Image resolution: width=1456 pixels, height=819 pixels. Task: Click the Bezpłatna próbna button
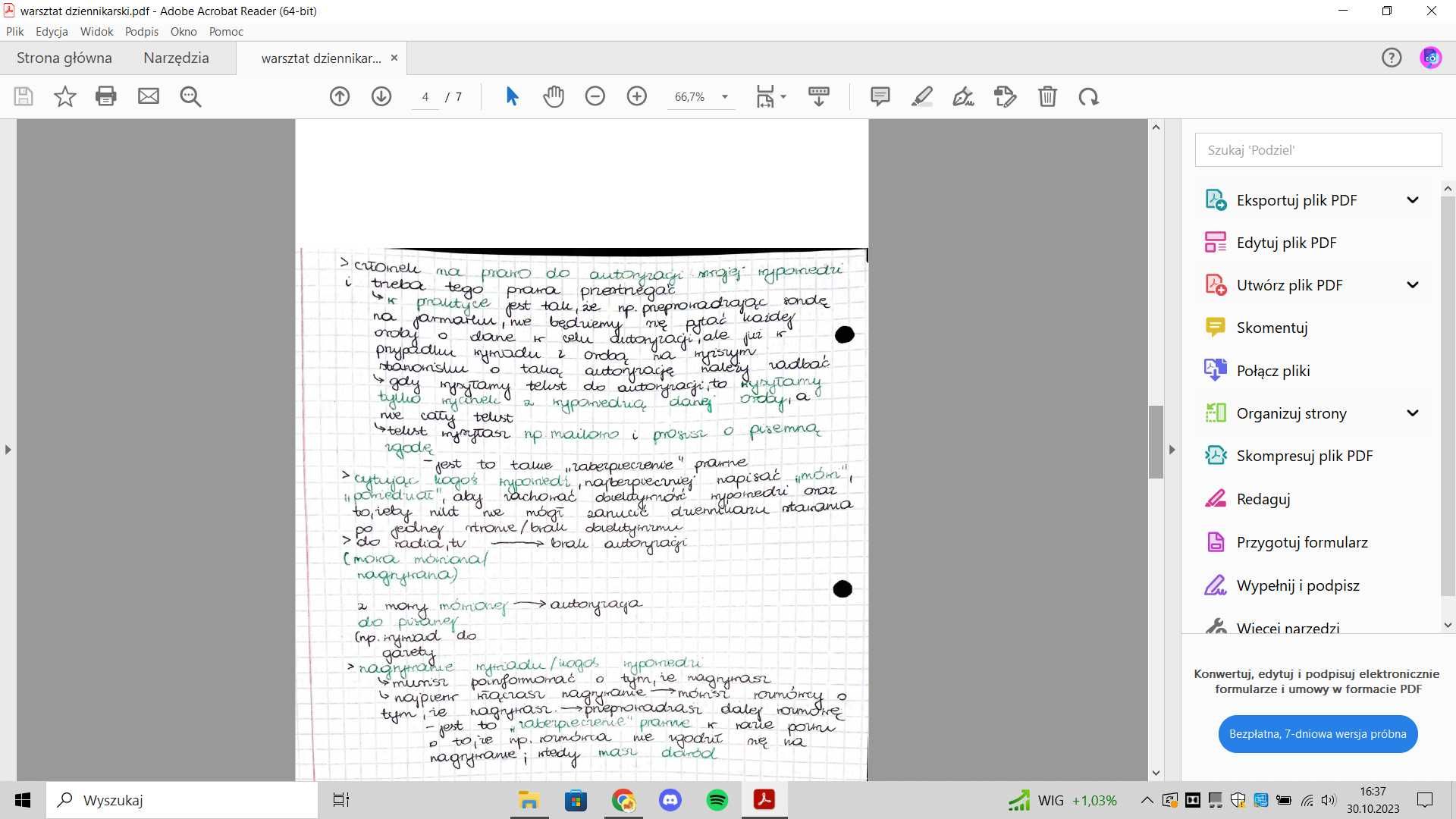1317,733
